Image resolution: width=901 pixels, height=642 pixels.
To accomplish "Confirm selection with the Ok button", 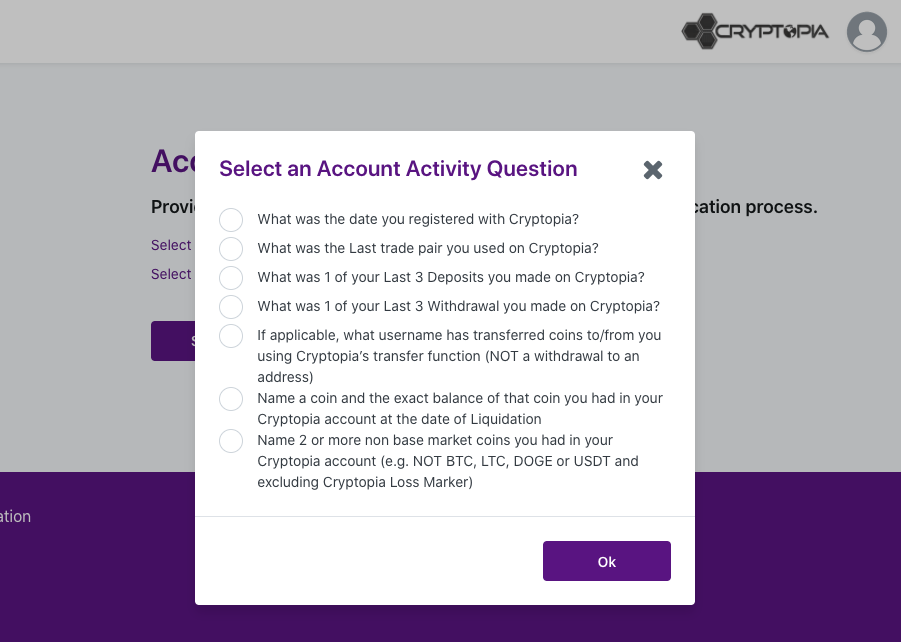I will pos(607,561).
